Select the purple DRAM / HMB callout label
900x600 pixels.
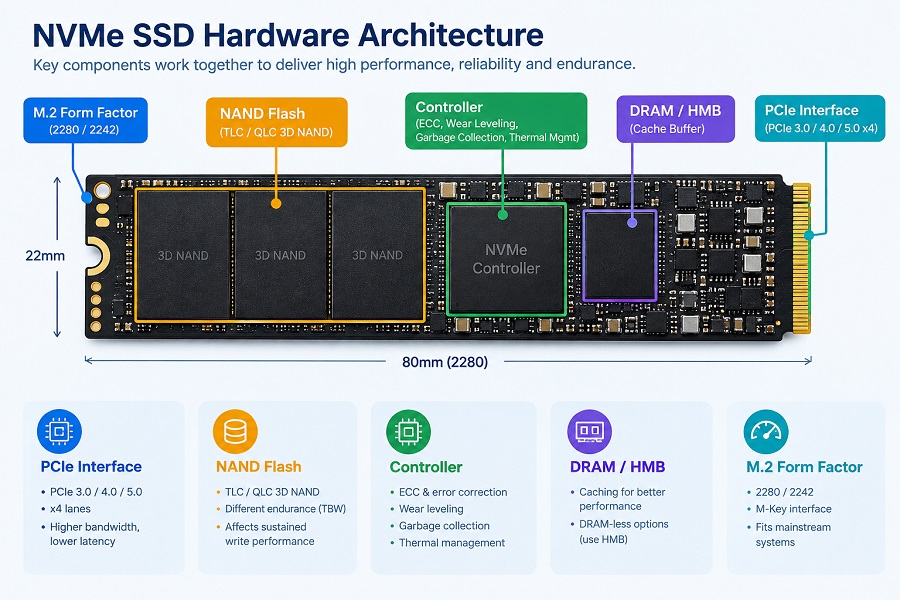(x=676, y=119)
